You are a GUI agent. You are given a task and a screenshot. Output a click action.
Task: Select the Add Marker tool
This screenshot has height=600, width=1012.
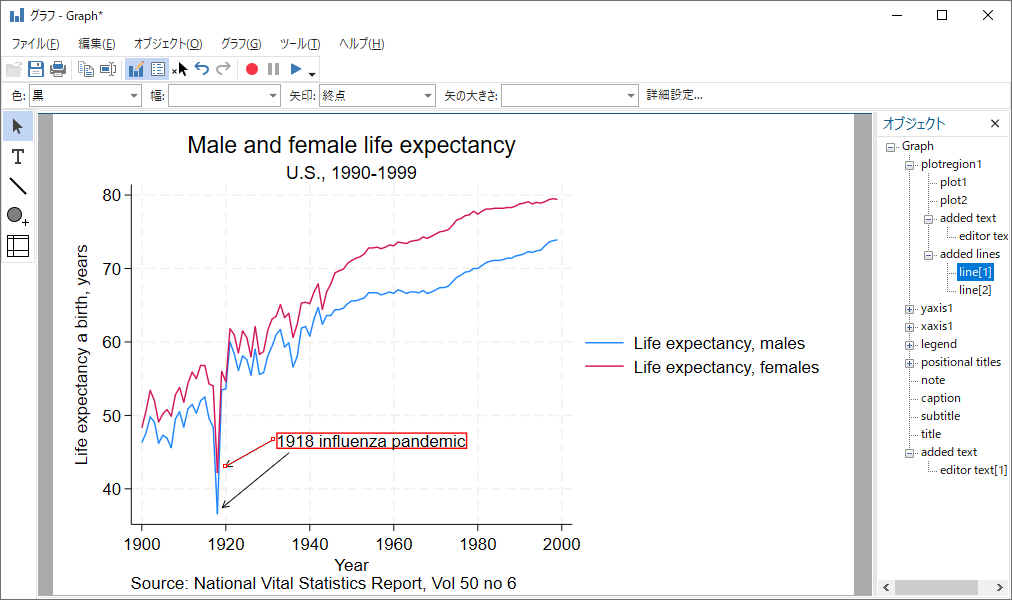[18, 216]
